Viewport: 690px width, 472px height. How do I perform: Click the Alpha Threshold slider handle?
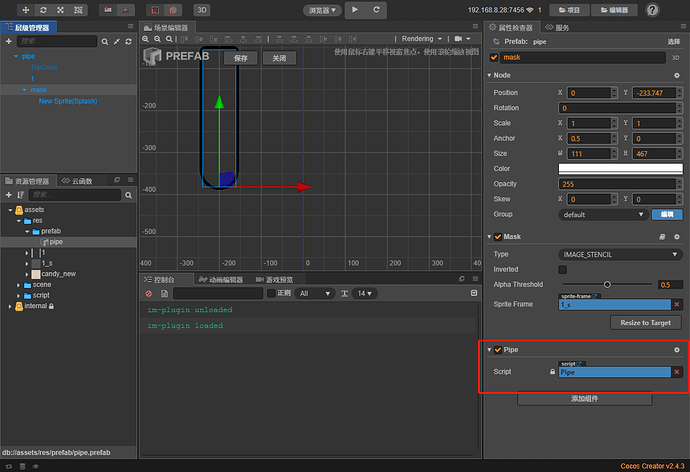pyautogui.click(x=607, y=285)
